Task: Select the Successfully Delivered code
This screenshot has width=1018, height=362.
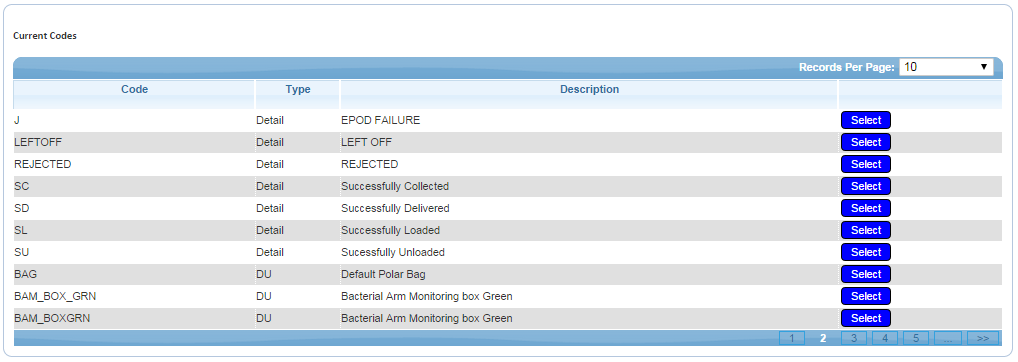Action: (x=865, y=208)
